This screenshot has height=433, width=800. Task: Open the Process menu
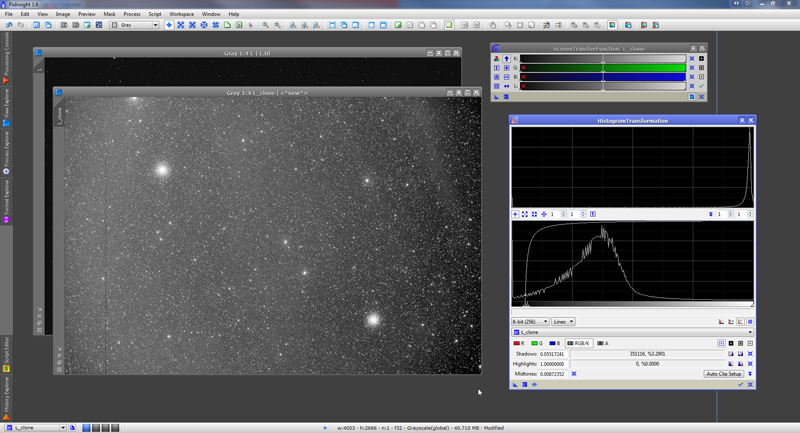132,14
